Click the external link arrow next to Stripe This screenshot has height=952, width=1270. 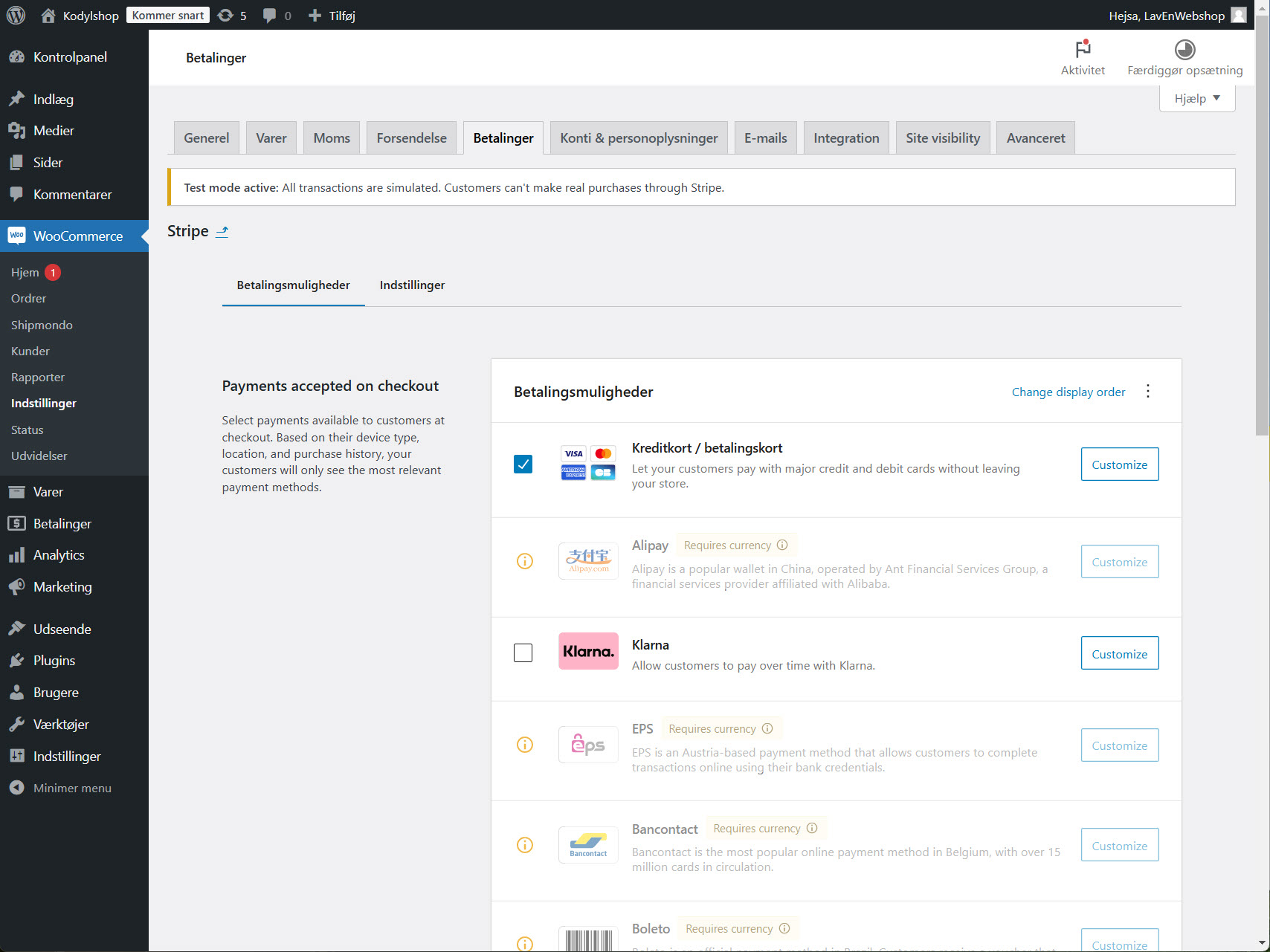point(222,231)
